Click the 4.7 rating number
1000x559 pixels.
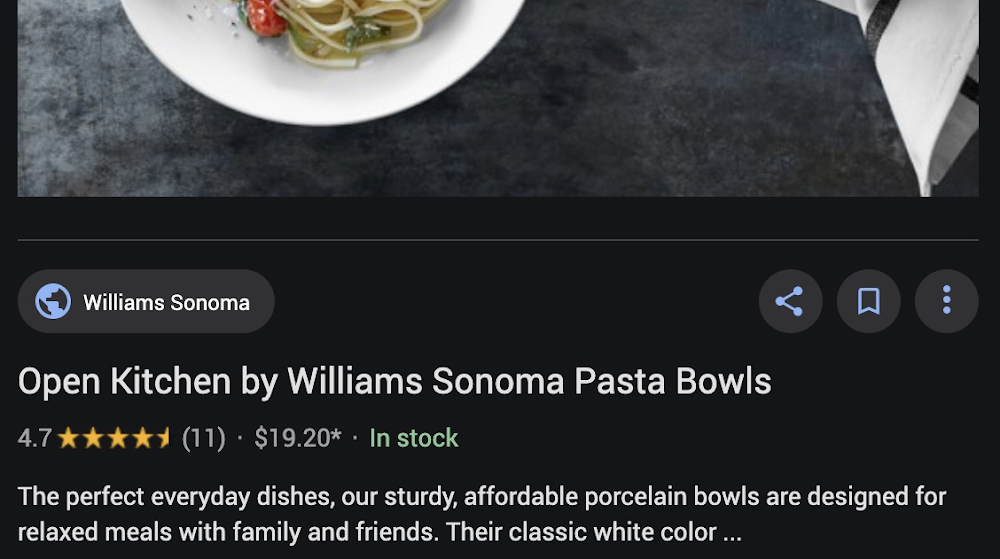point(34,438)
